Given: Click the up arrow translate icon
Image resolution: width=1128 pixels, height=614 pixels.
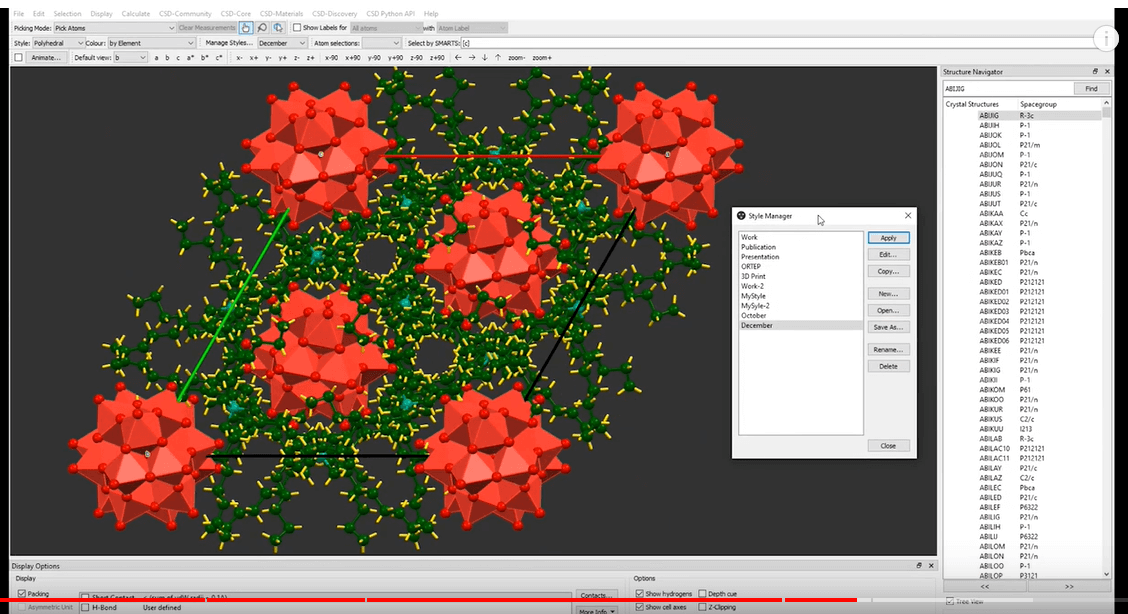Looking at the screenshot, I should pyautogui.click(x=497, y=58).
